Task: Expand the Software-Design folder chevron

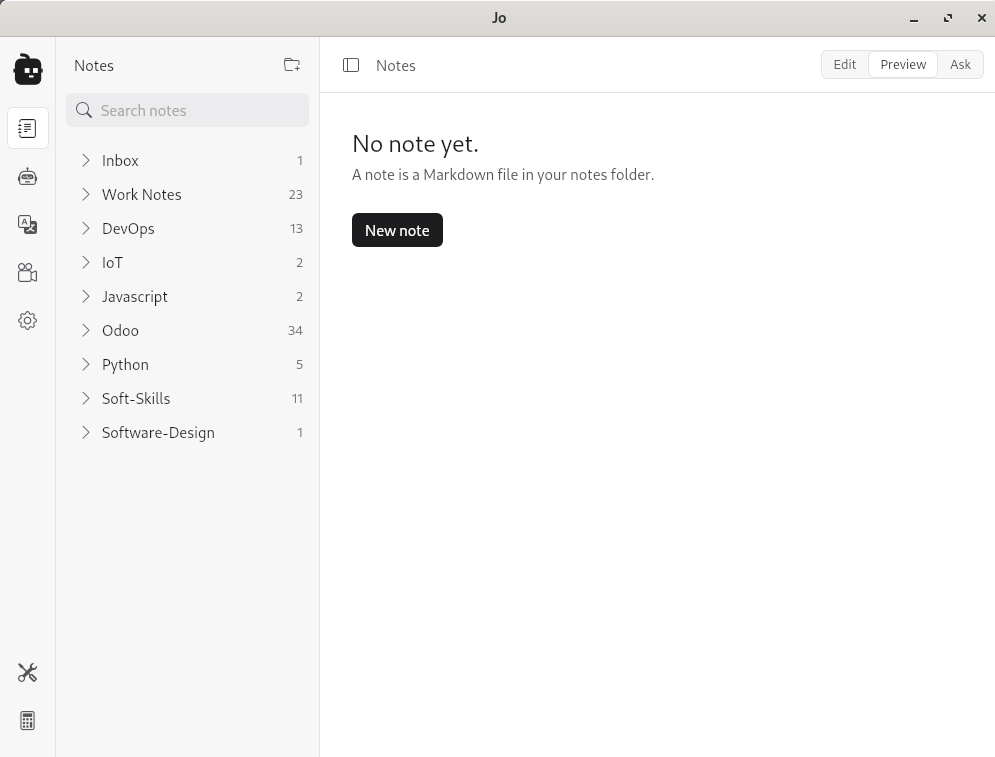Action: pos(86,432)
